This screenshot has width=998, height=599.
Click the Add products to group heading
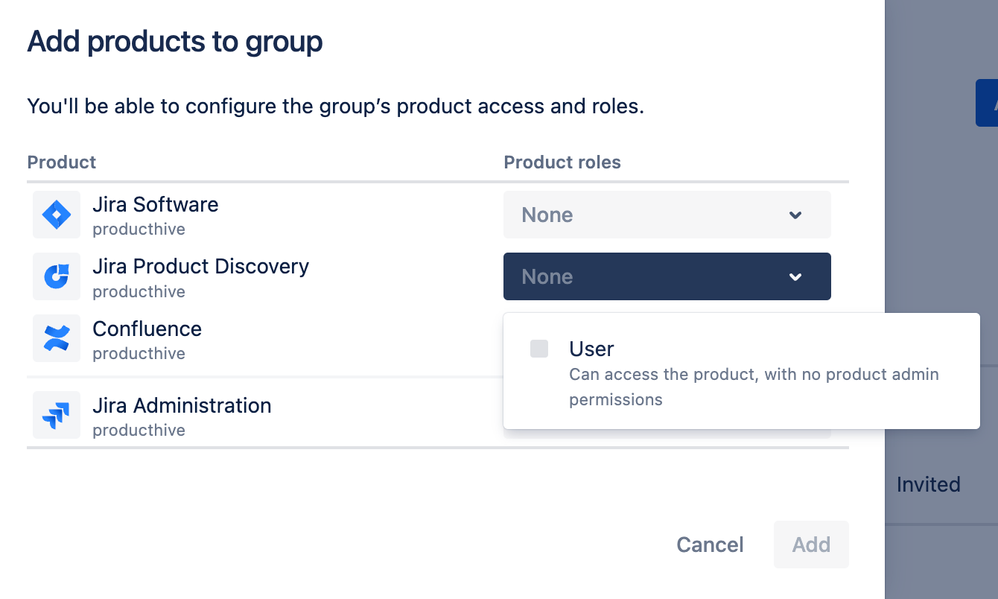[174, 41]
